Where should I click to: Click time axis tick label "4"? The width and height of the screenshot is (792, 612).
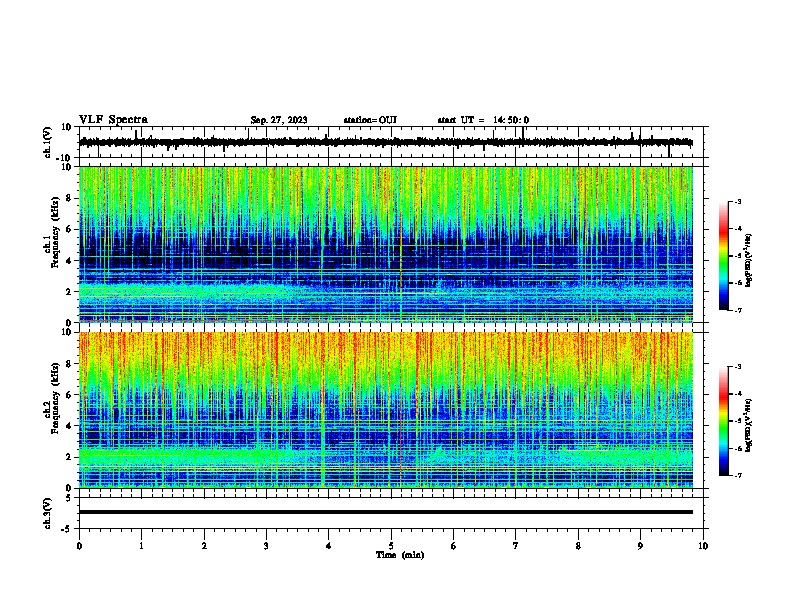329,546
